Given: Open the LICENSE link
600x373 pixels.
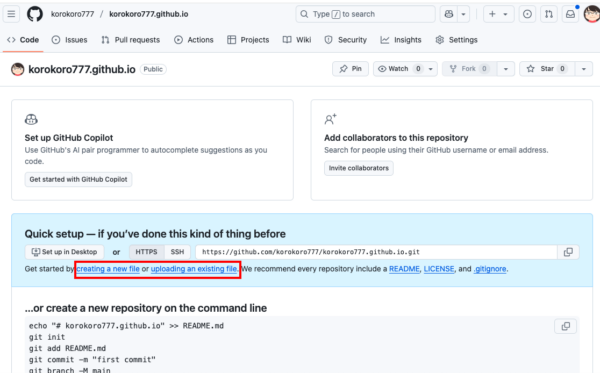Looking at the screenshot, I should pos(439,269).
